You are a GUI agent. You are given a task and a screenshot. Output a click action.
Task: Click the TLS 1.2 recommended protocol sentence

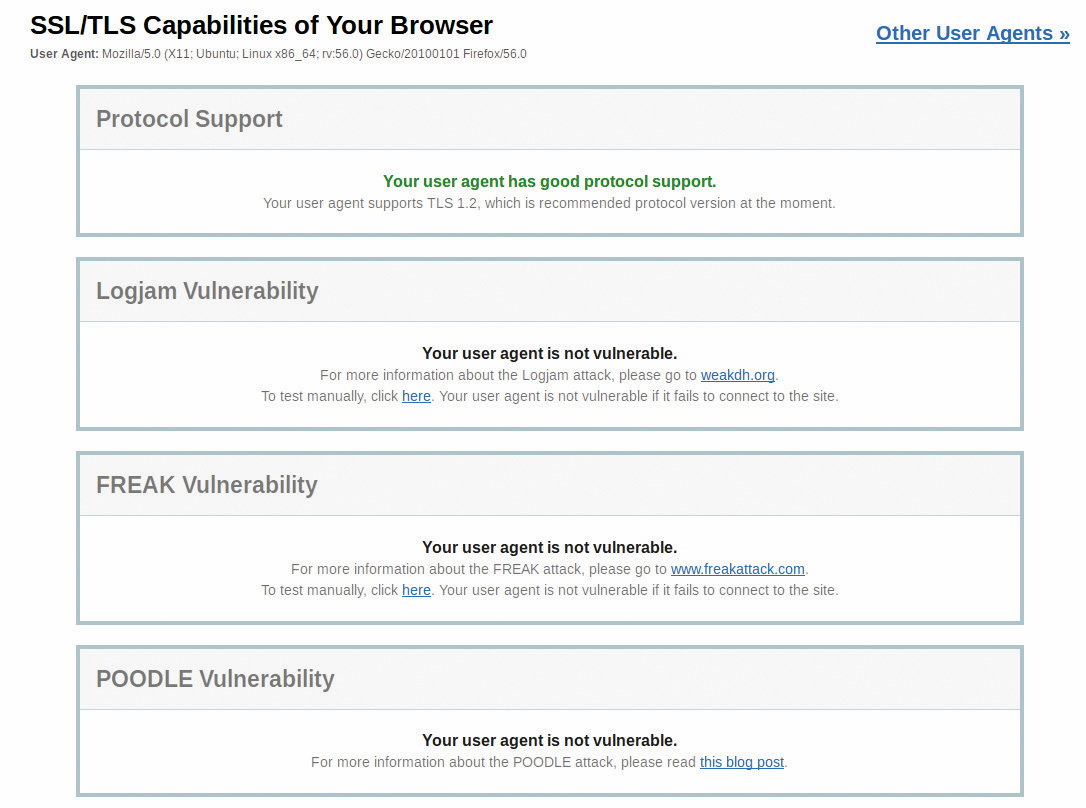coord(549,203)
